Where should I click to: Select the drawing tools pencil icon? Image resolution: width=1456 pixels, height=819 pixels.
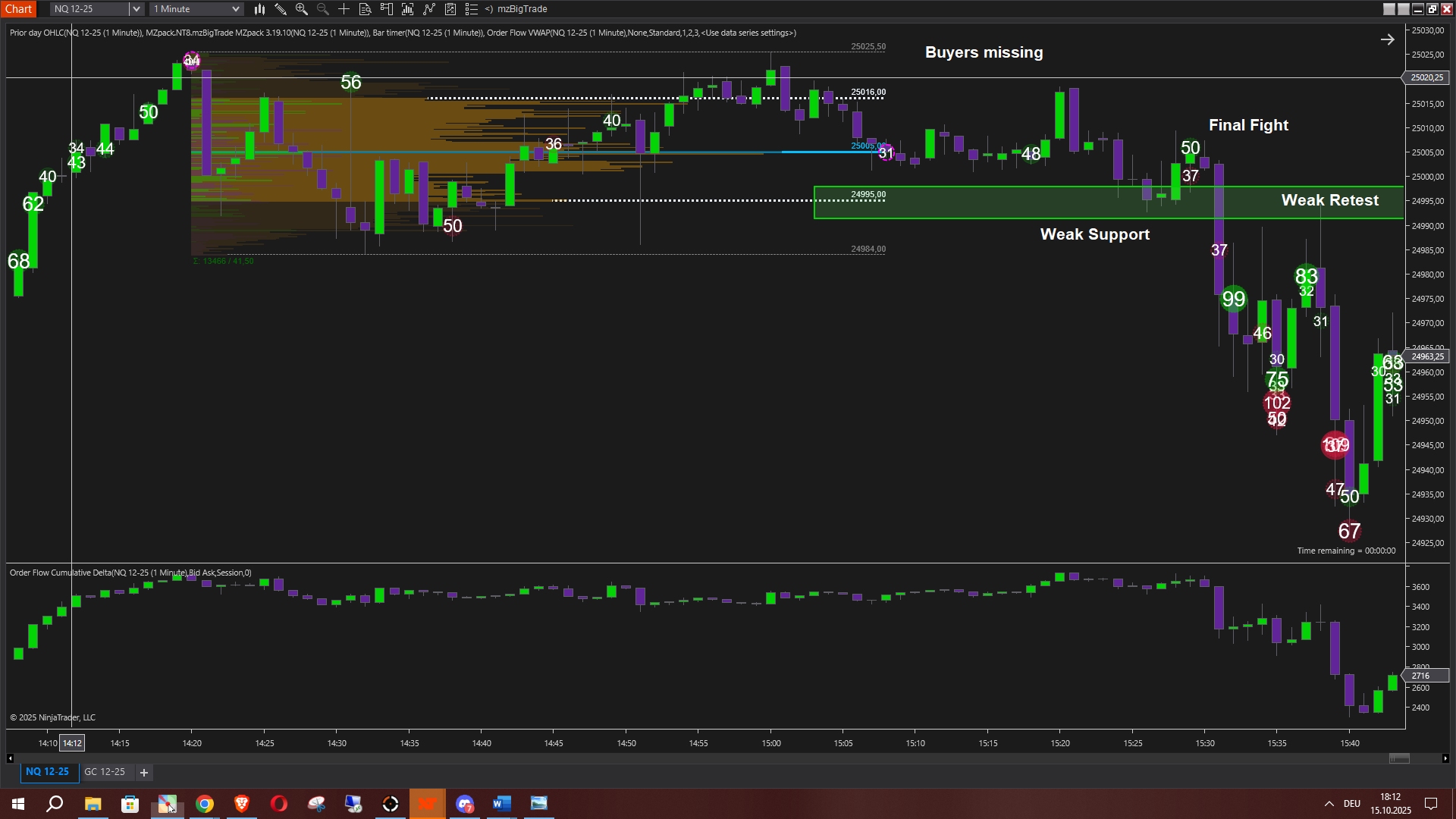click(281, 9)
